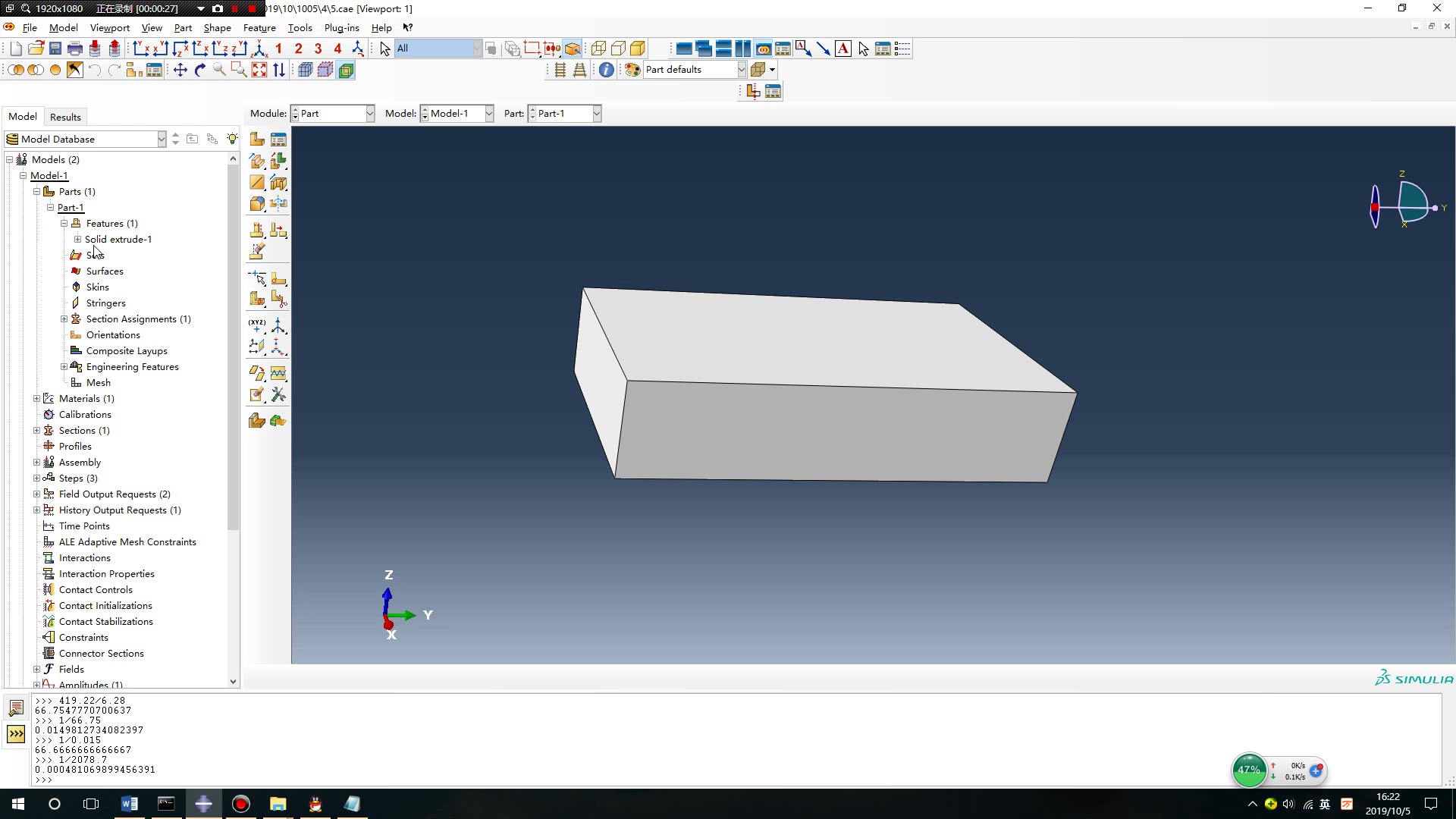Click the Windows Start button
Screen dimensions: 1456x819
(x=18, y=804)
